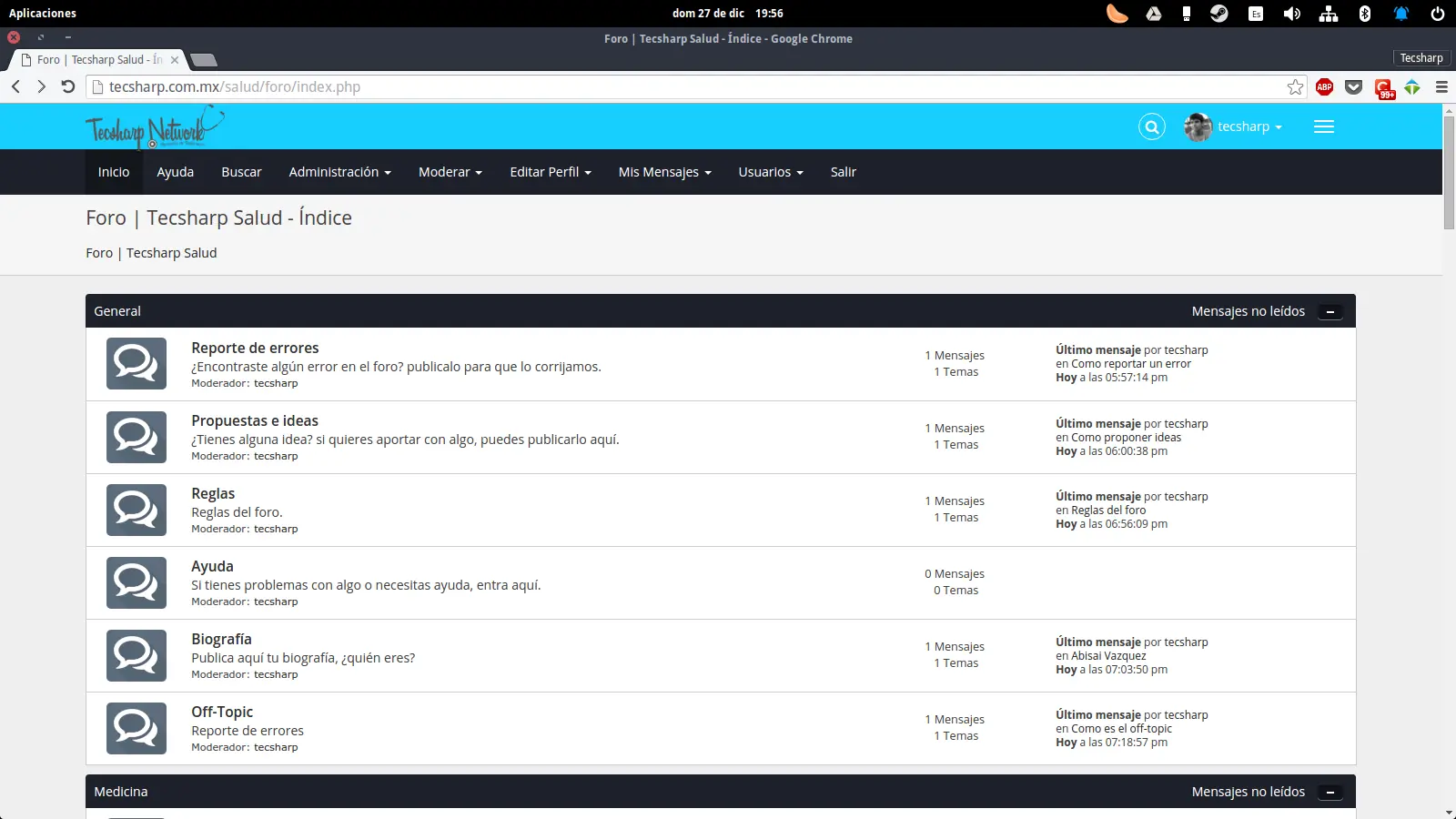Open the Steam tray icon
The width and height of the screenshot is (1456, 819).
[1219, 14]
